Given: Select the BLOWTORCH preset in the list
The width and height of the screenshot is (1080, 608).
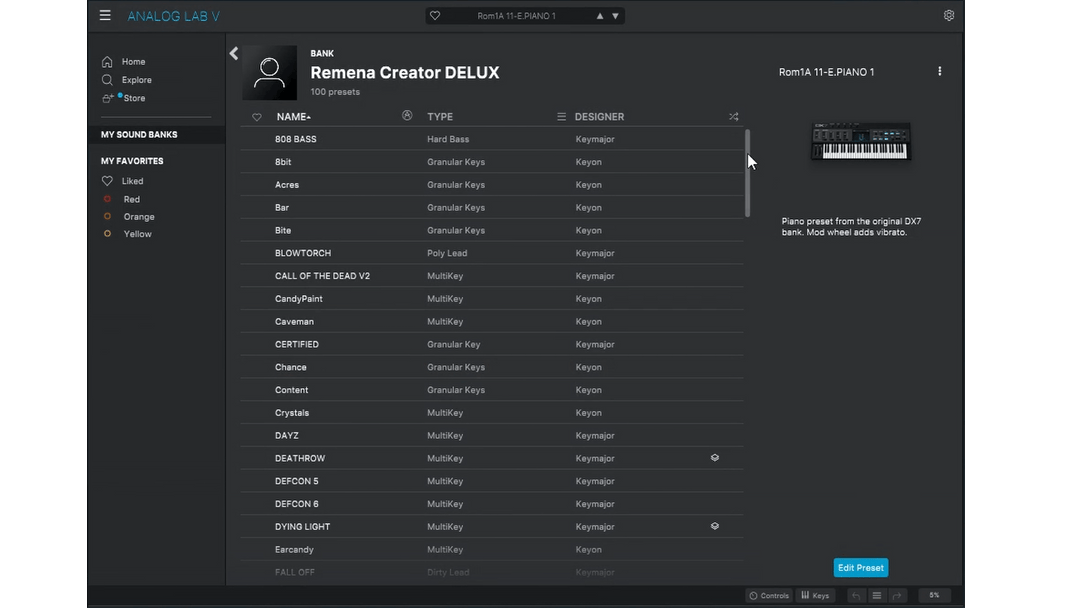Looking at the screenshot, I should click(303, 253).
